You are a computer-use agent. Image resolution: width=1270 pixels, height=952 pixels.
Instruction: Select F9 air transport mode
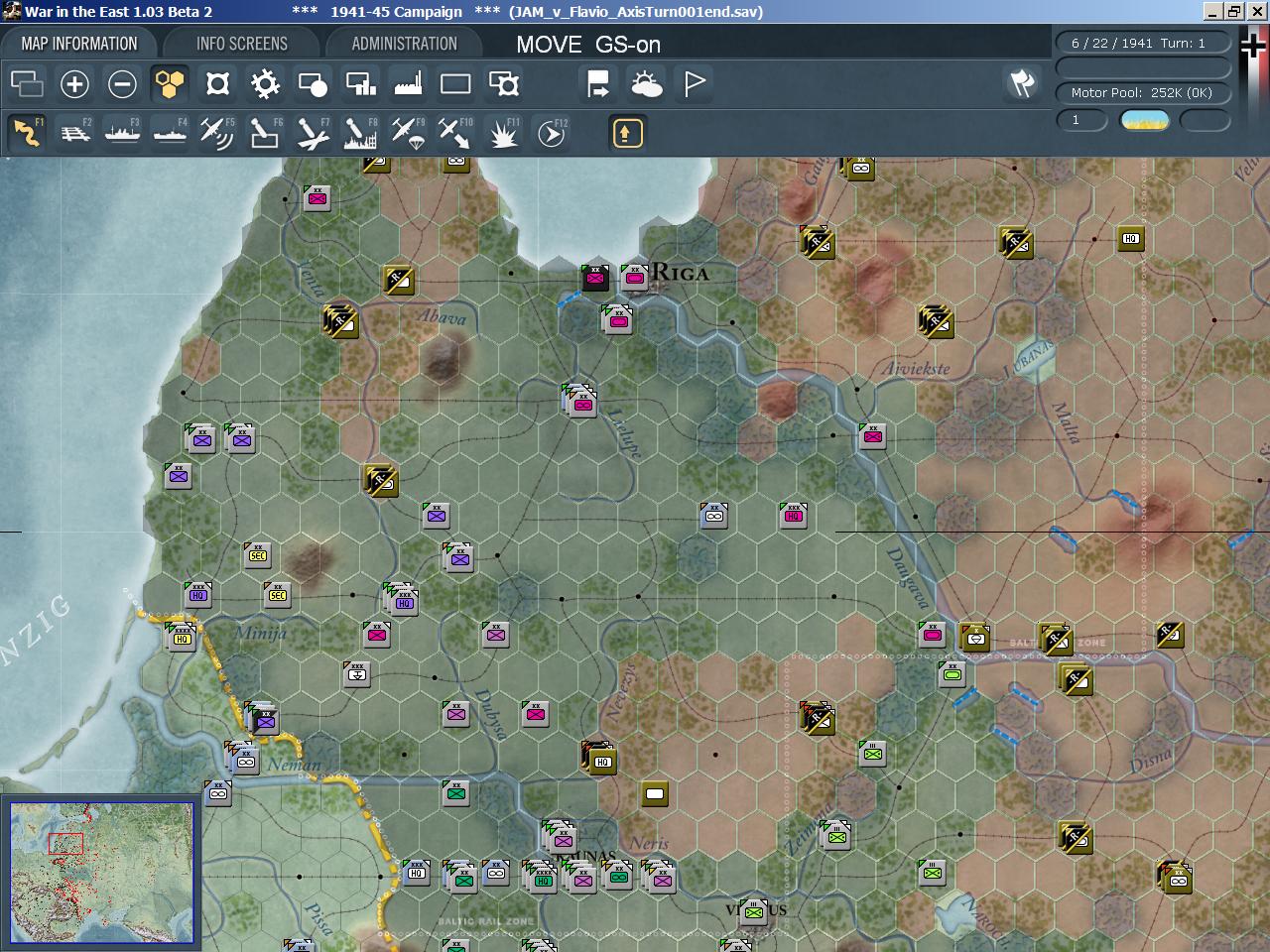coord(408,133)
